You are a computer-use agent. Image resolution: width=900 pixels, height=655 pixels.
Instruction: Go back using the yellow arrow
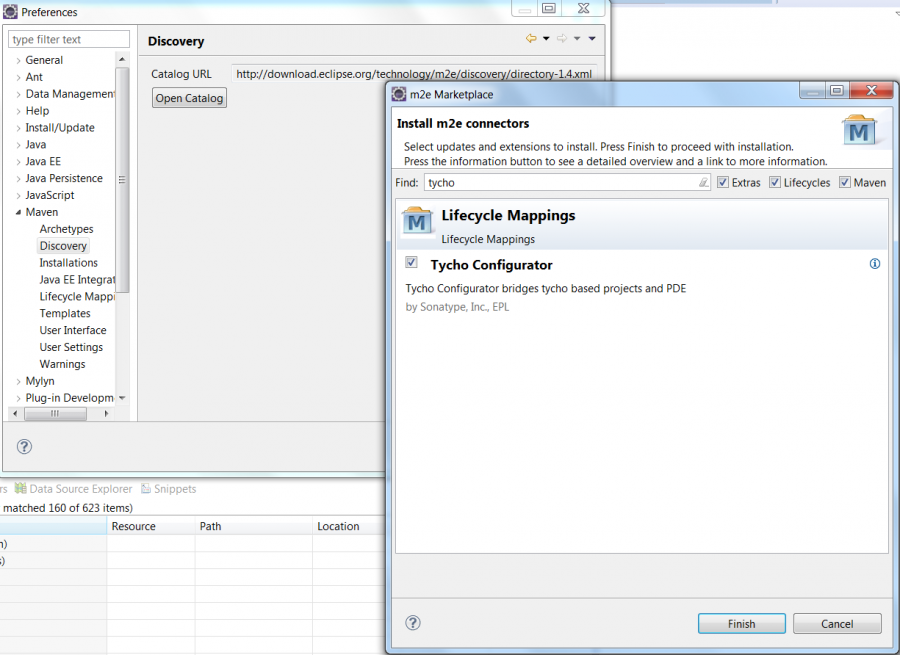pos(531,39)
